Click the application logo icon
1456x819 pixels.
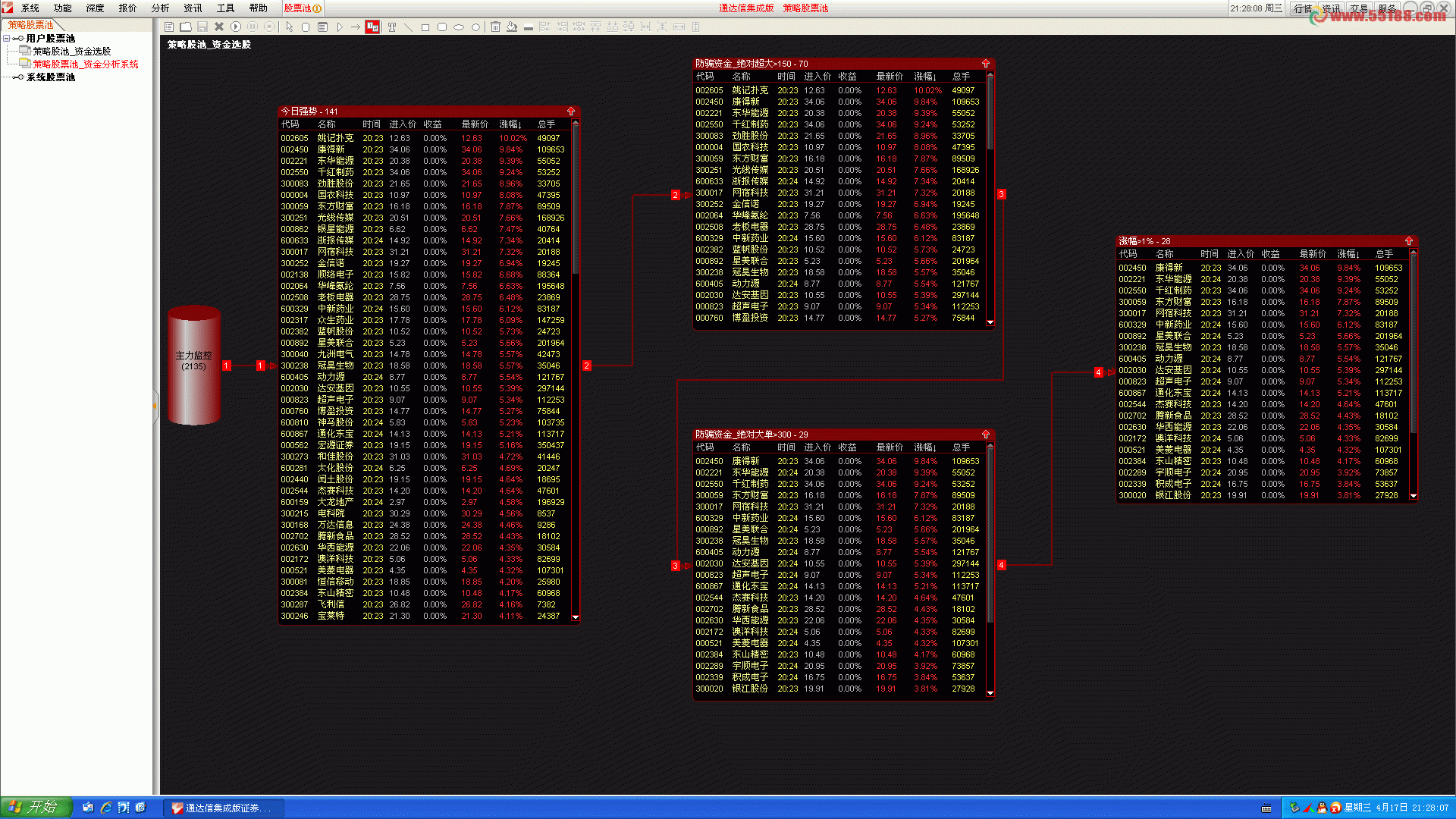pos(8,8)
